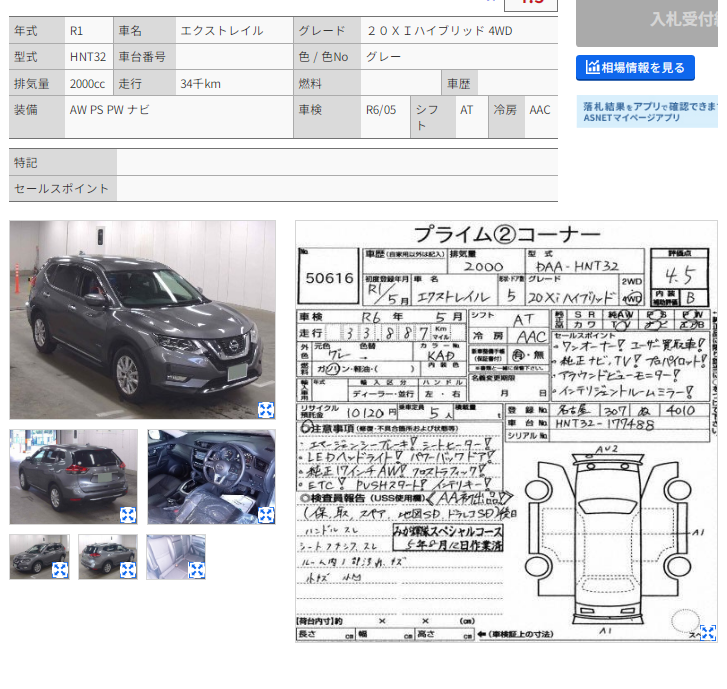The image size is (727, 689).
Task: Click the 車歴 label cell
Action: point(459,84)
